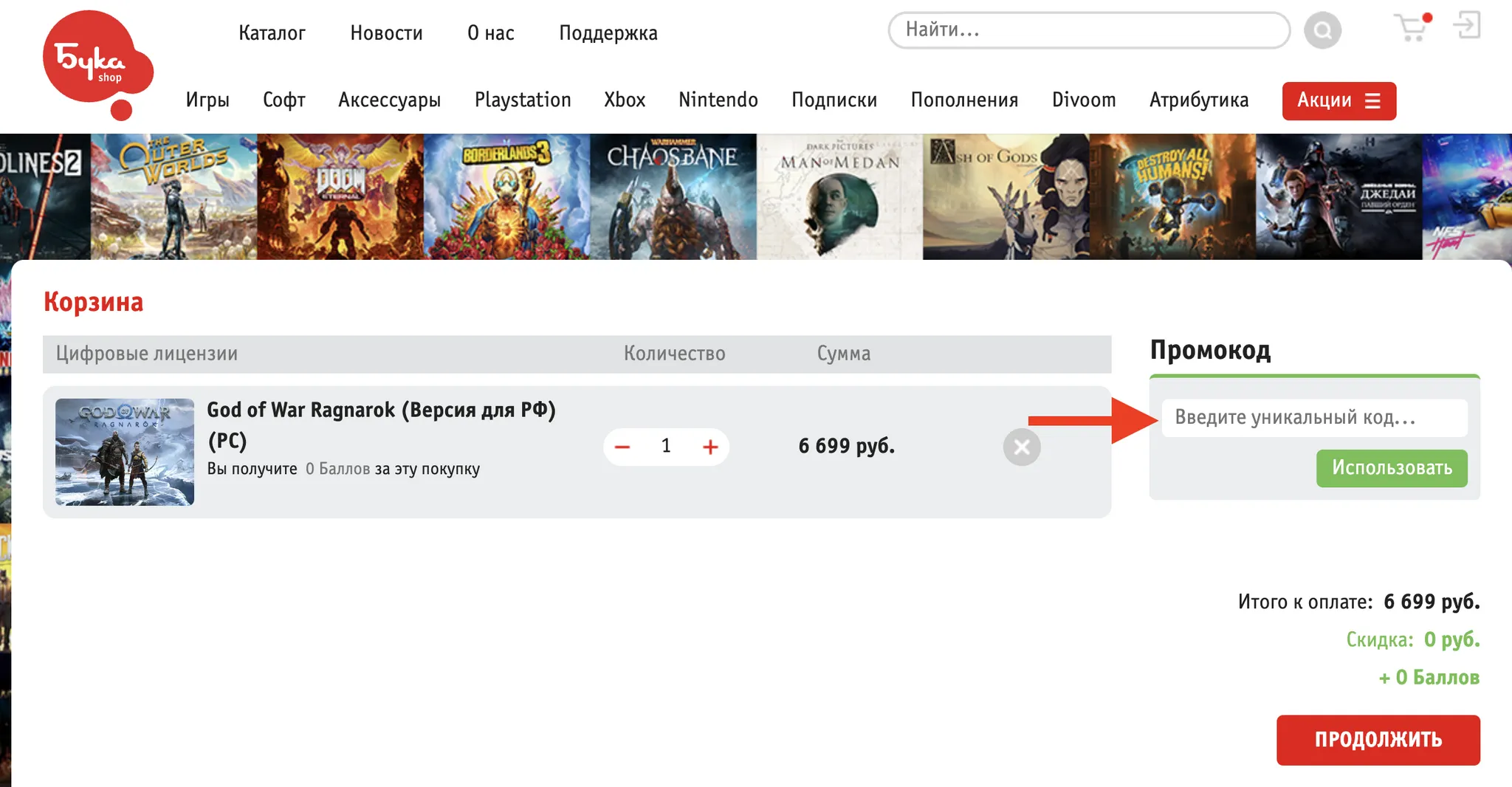1512x787 pixels.
Task: Open the Doom Eternal banner
Action: 340,196
